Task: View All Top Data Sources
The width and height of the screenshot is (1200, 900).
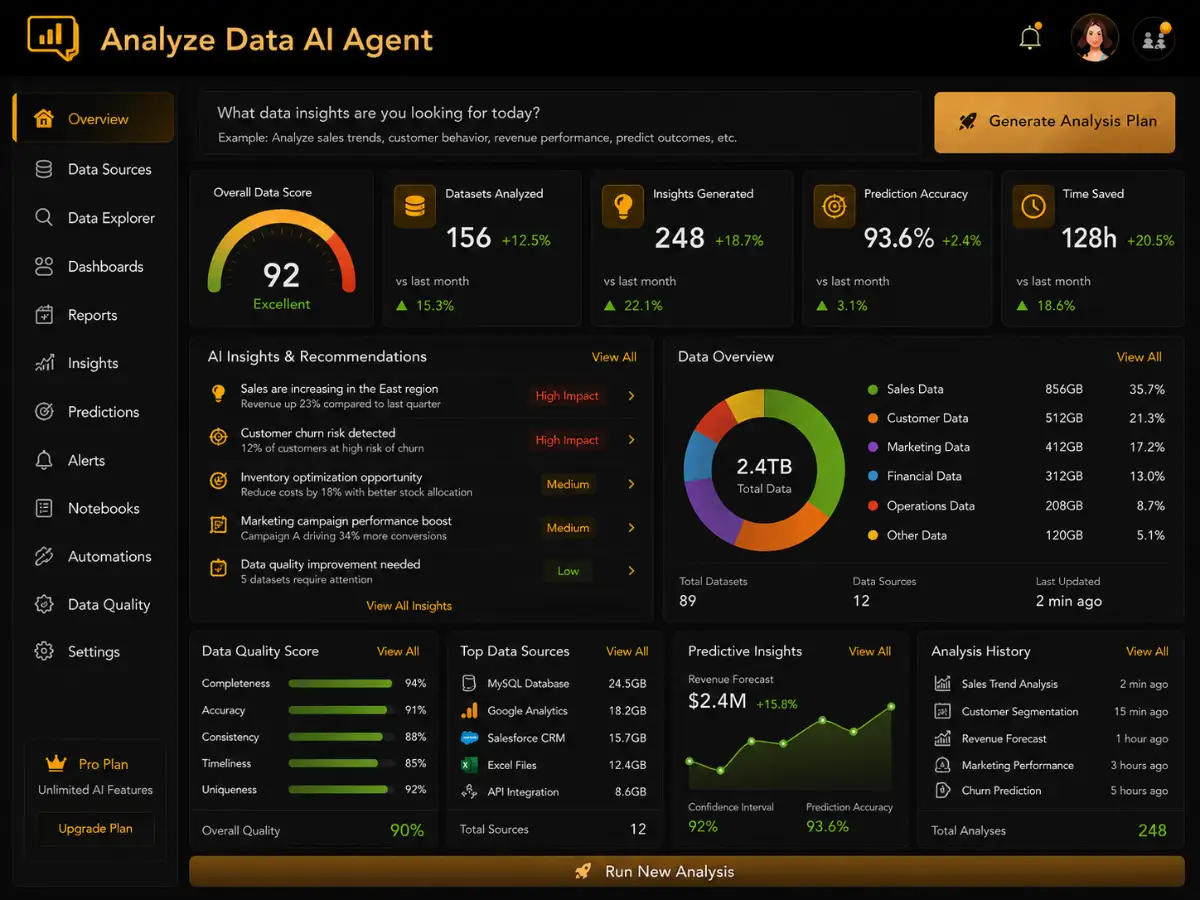Action: tap(627, 651)
